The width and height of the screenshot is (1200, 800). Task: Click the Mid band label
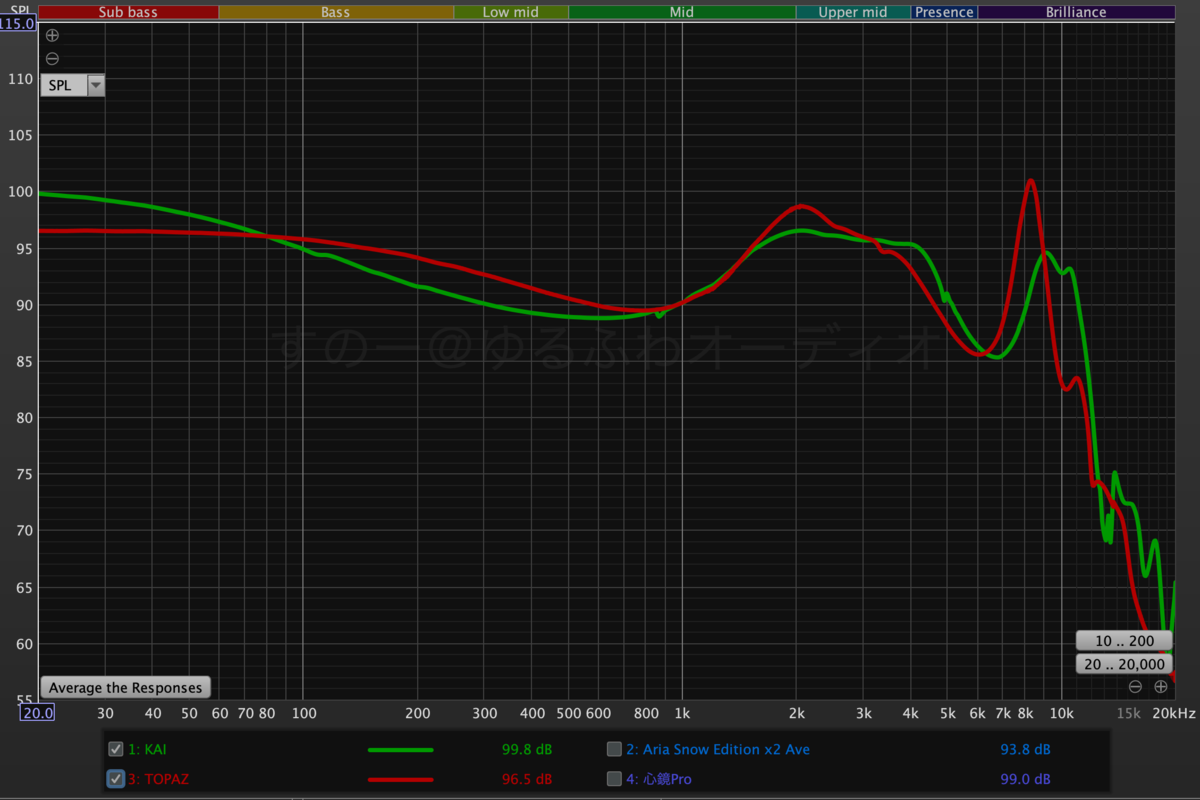click(x=682, y=13)
